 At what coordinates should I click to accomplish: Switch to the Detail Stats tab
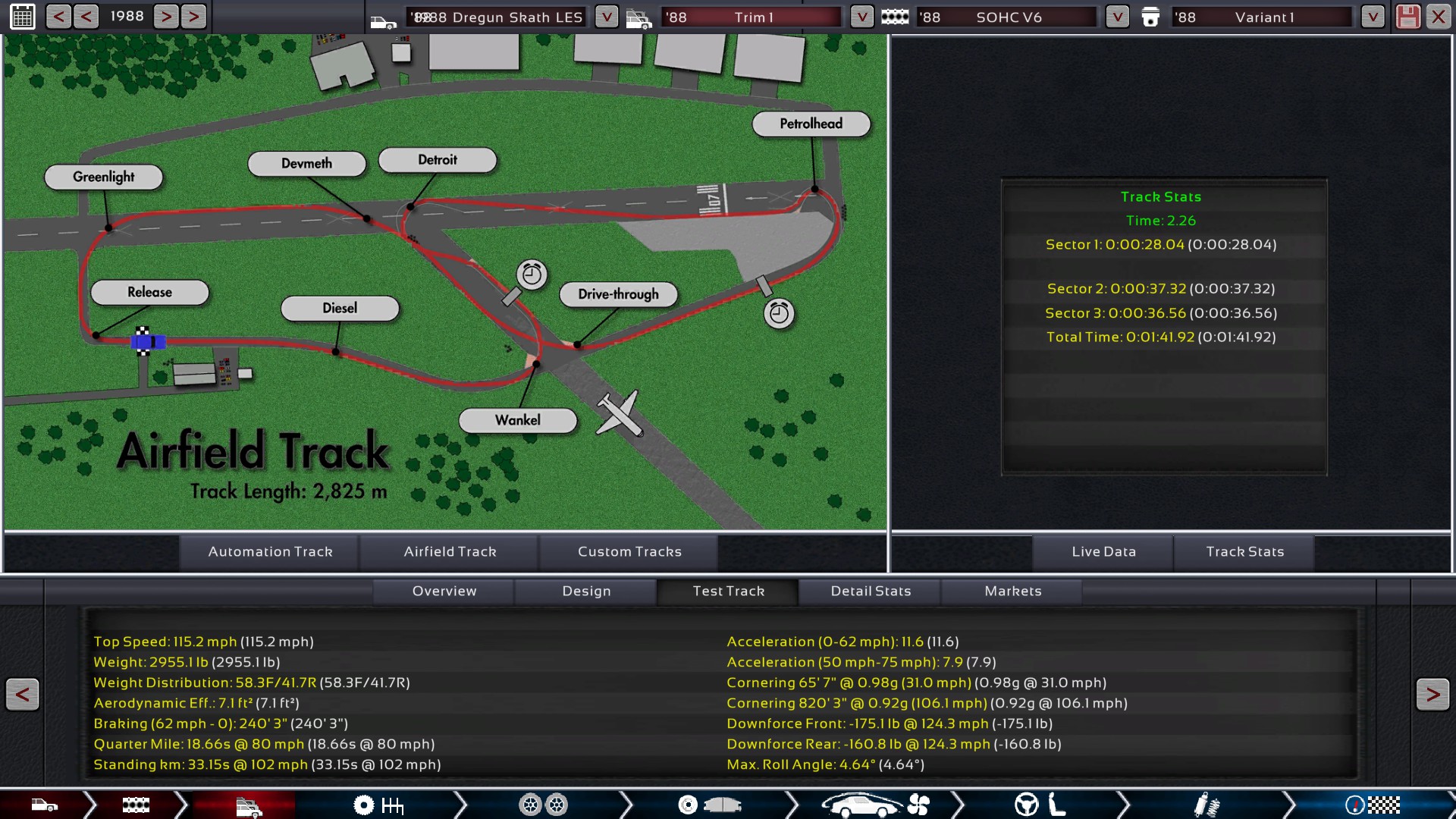[x=871, y=591]
